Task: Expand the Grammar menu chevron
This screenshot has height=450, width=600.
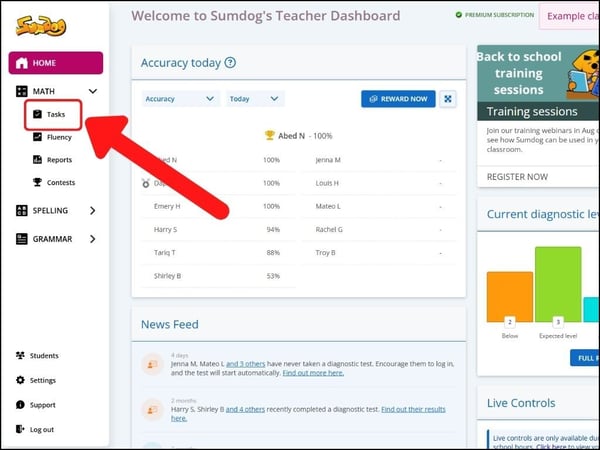Action: 93,239
